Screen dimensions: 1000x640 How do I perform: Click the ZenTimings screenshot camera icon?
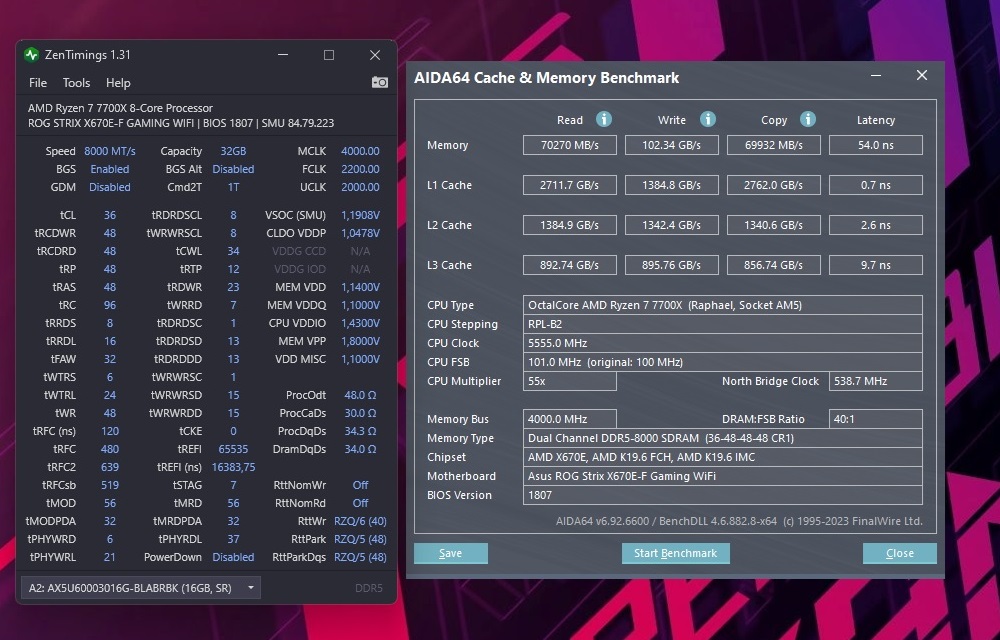pyautogui.click(x=379, y=82)
